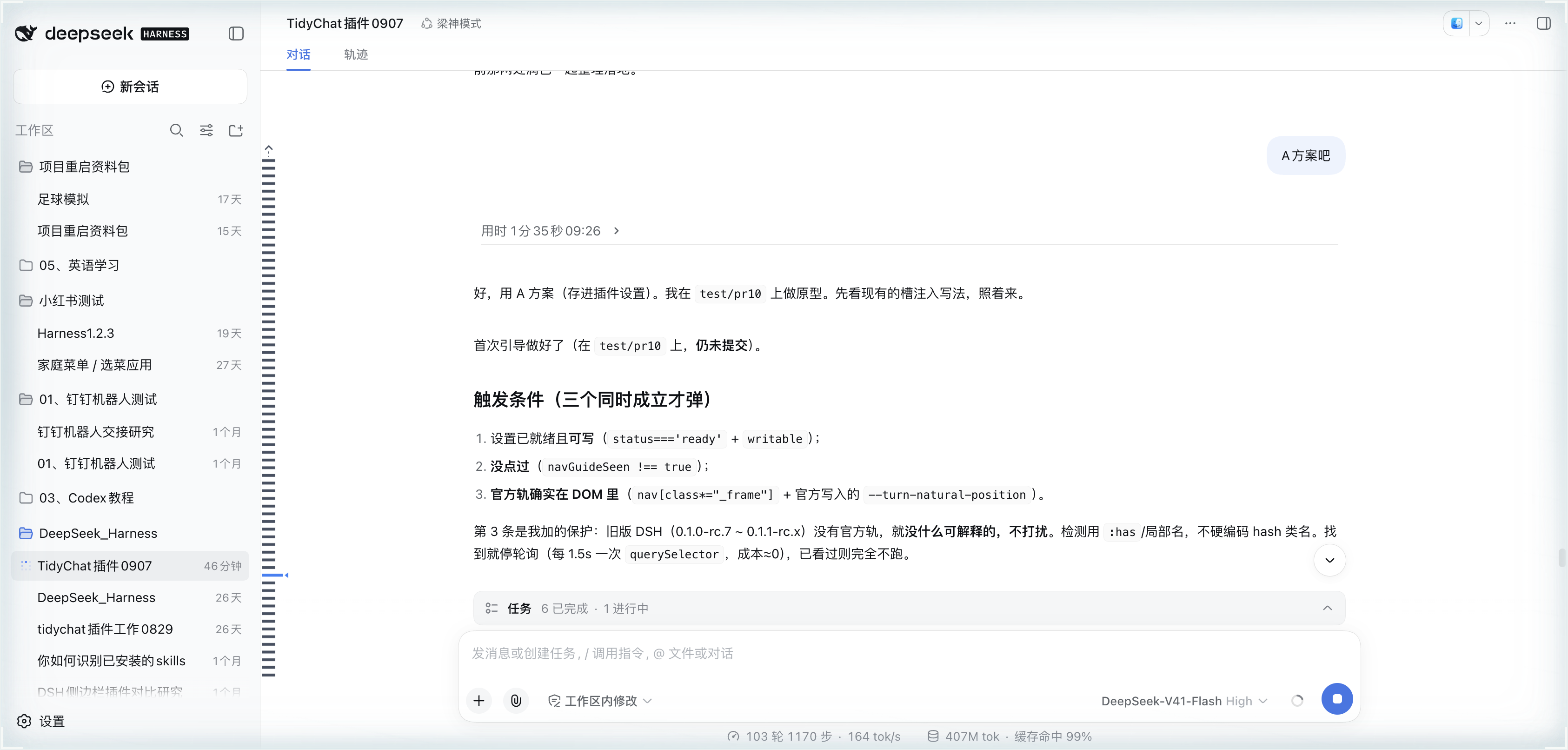The width and height of the screenshot is (1568, 750).
Task: Click the folder icon of 05、英语学习
Action: click(x=26, y=265)
